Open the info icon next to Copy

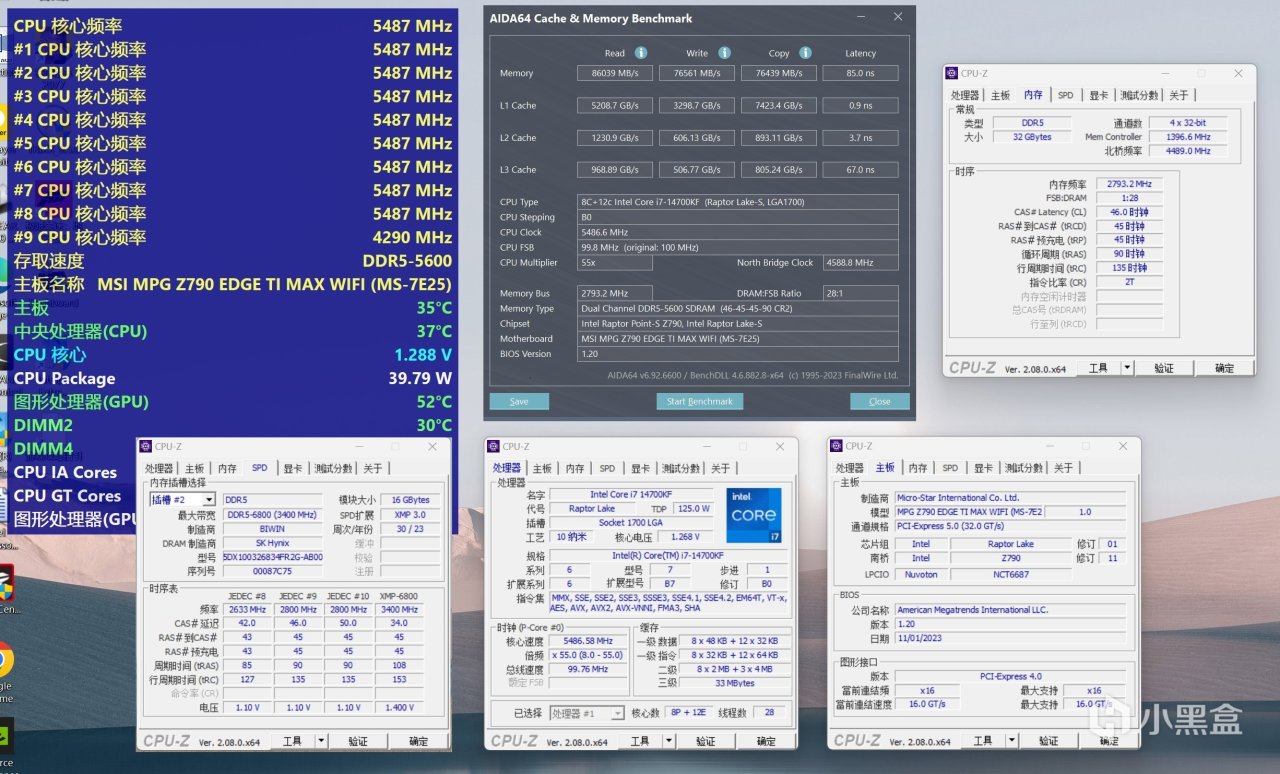[805, 53]
